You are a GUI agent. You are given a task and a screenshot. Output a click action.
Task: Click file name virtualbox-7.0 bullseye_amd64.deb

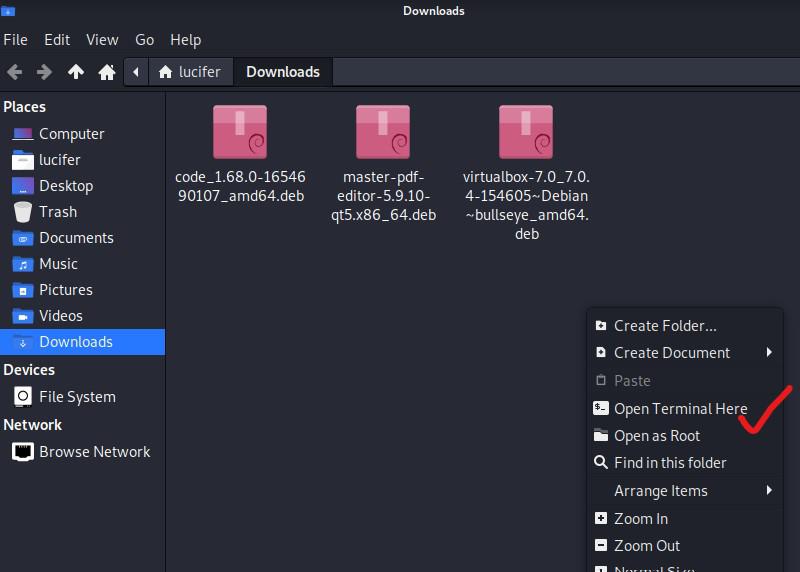527,205
